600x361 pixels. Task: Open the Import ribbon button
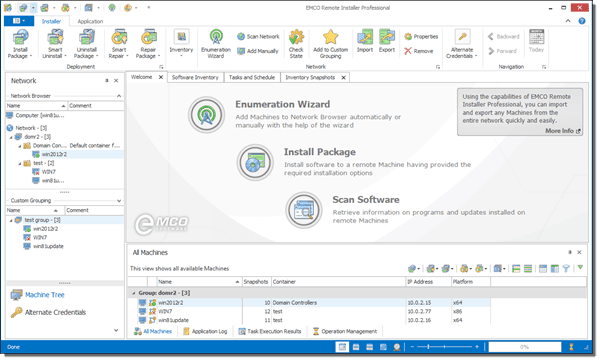click(365, 41)
